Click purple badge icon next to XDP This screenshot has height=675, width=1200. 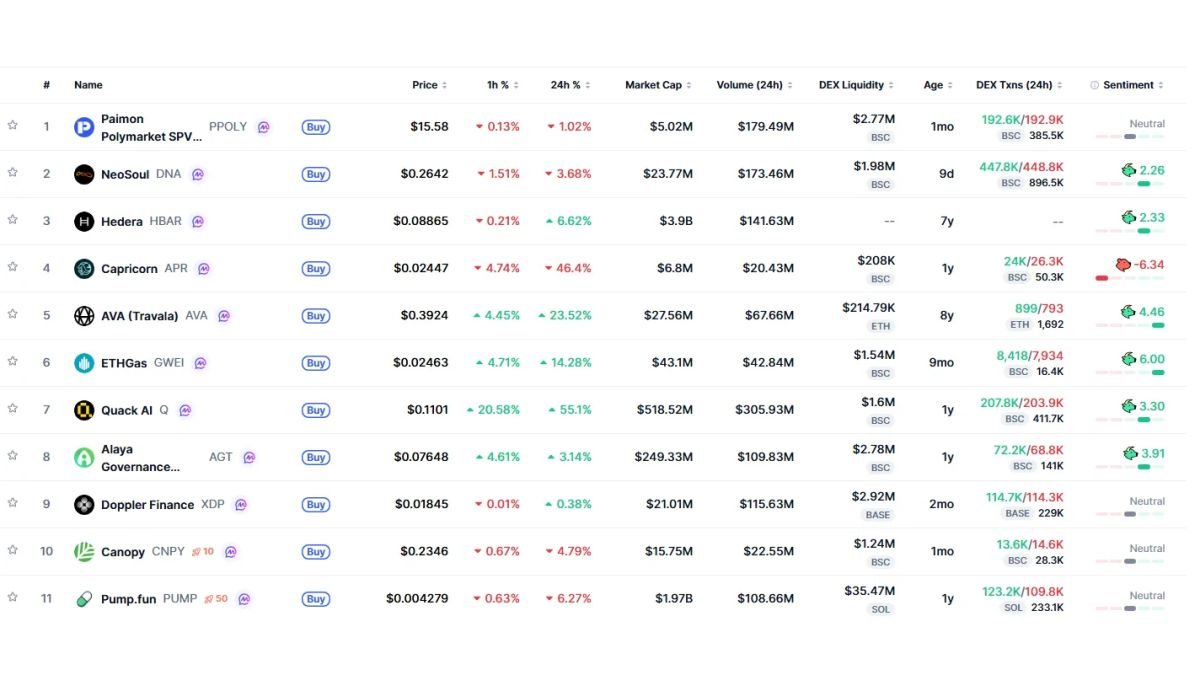[x=241, y=504]
